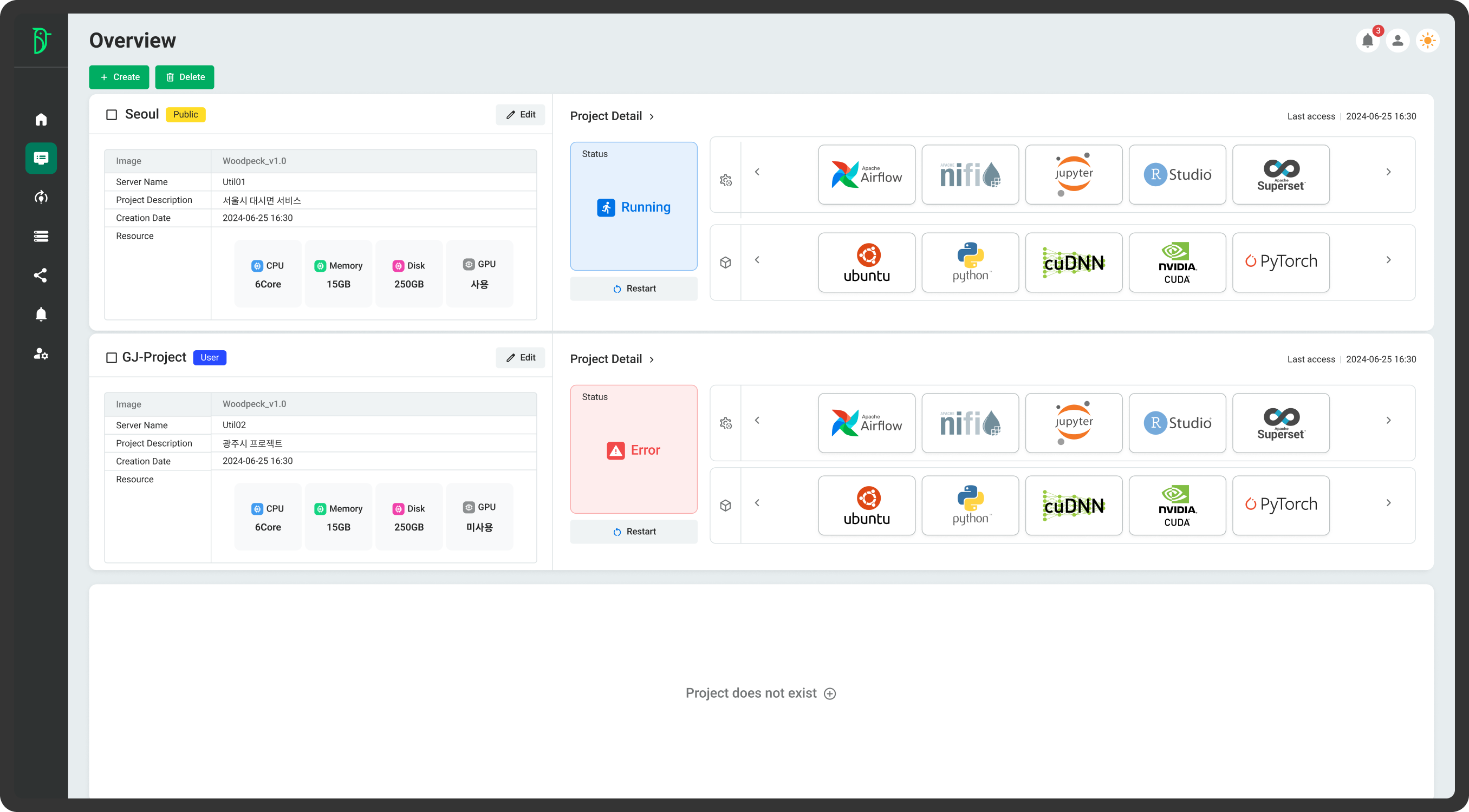The height and width of the screenshot is (812, 1469).
Task: Previous arrow in Seoul's ubuntu packages row
Action: [757, 260]
